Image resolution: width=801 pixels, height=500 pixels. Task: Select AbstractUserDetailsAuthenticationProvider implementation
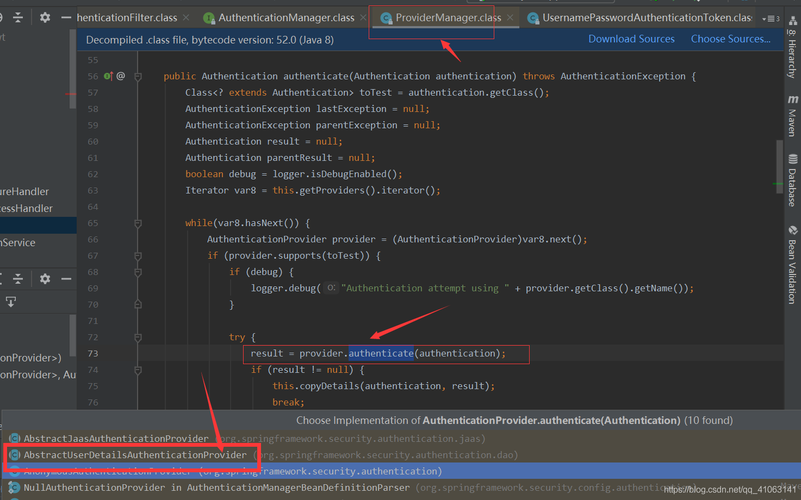[x=134, y=455]
